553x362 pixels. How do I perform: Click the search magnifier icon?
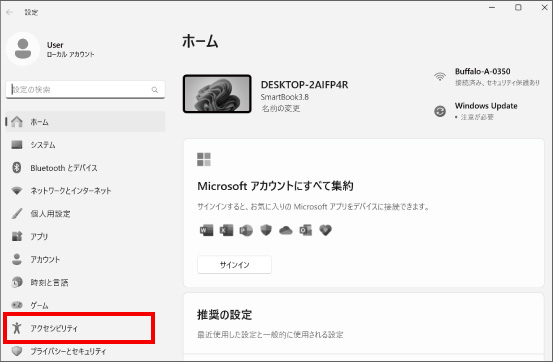[x=155, y=90]
